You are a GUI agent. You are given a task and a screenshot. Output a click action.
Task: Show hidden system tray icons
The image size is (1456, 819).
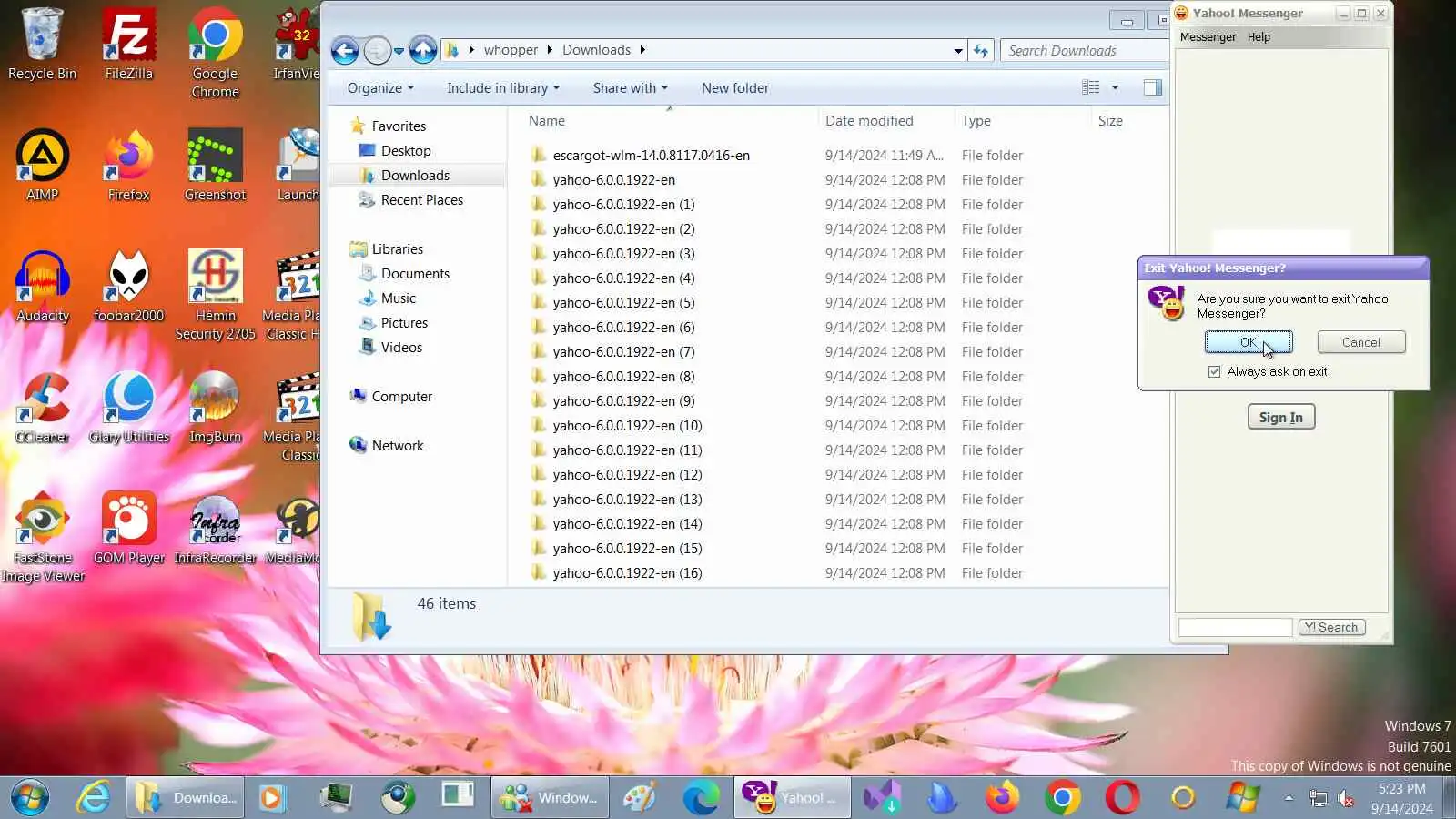click(x=1289, y=798)
